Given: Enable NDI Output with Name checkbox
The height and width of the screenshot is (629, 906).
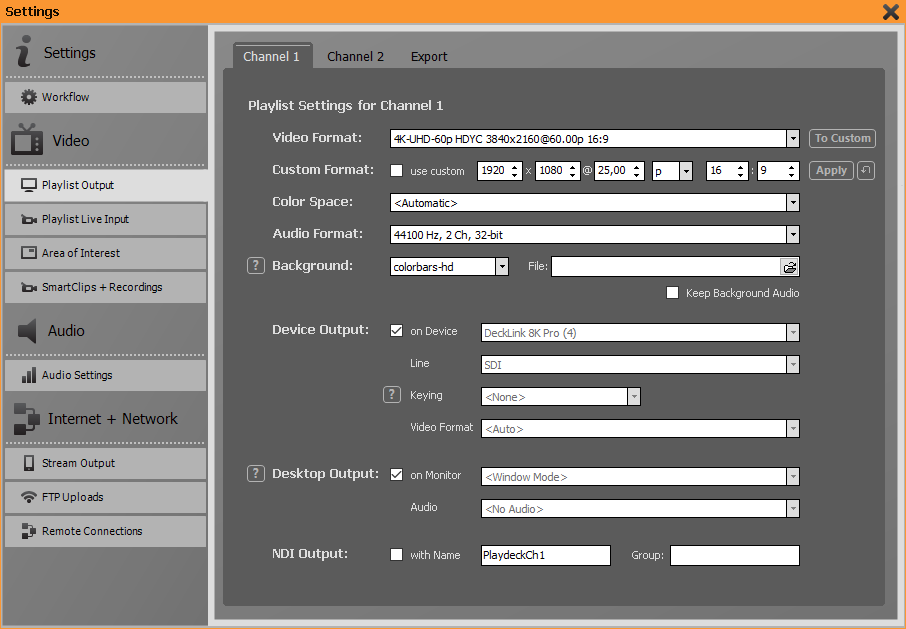Looking at the screenshot, I should coord(396,554).
